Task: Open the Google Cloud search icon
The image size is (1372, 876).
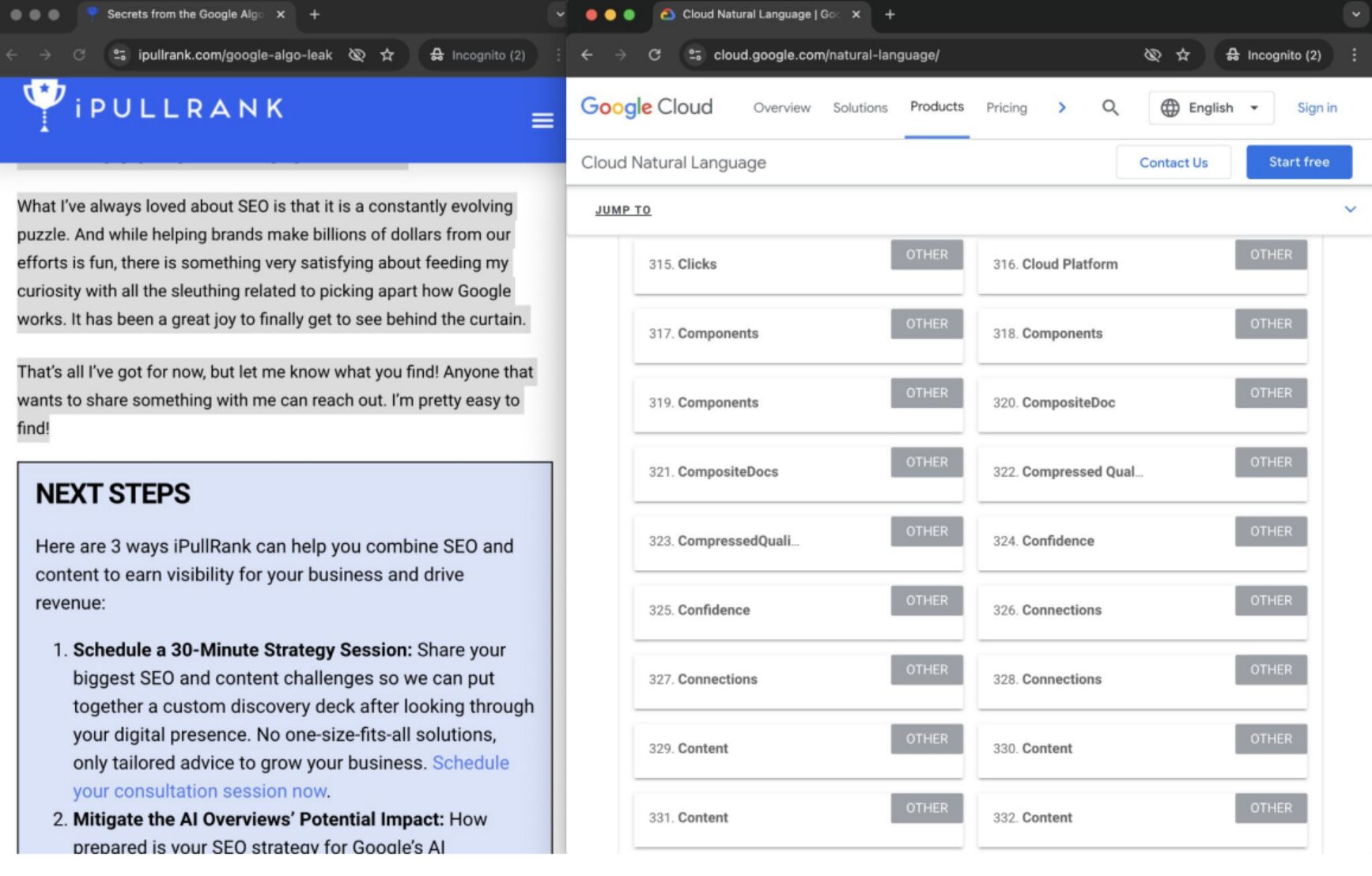Action: pyautogui.click(x=1109, y=108)
